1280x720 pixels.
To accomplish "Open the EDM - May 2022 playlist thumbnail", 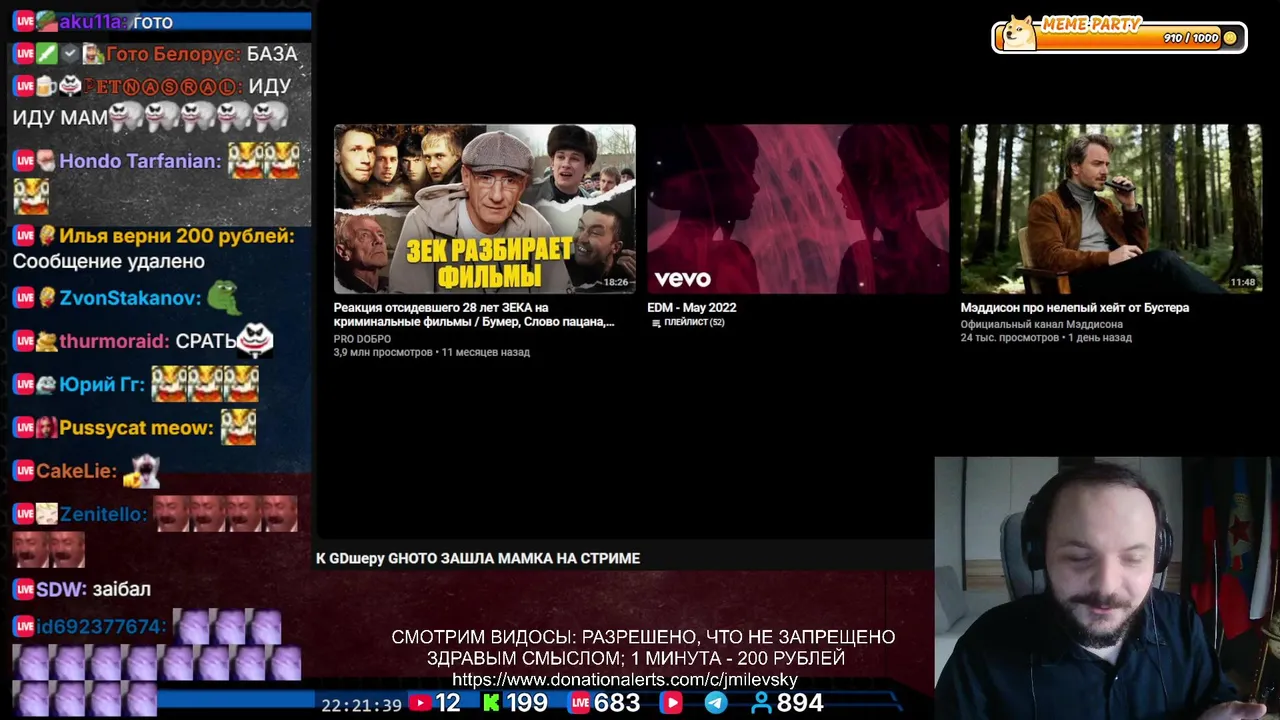I will (x=797, y=209).
